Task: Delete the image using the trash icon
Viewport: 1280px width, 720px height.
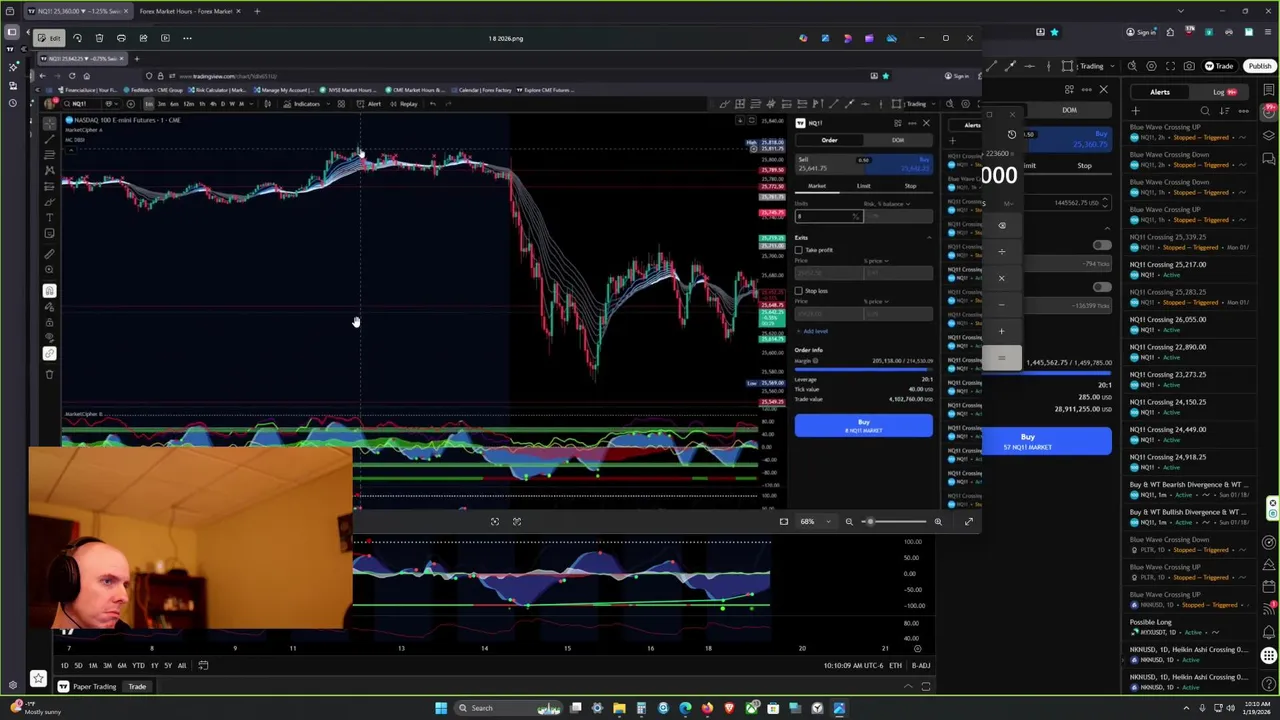Action: coord(99,38)
